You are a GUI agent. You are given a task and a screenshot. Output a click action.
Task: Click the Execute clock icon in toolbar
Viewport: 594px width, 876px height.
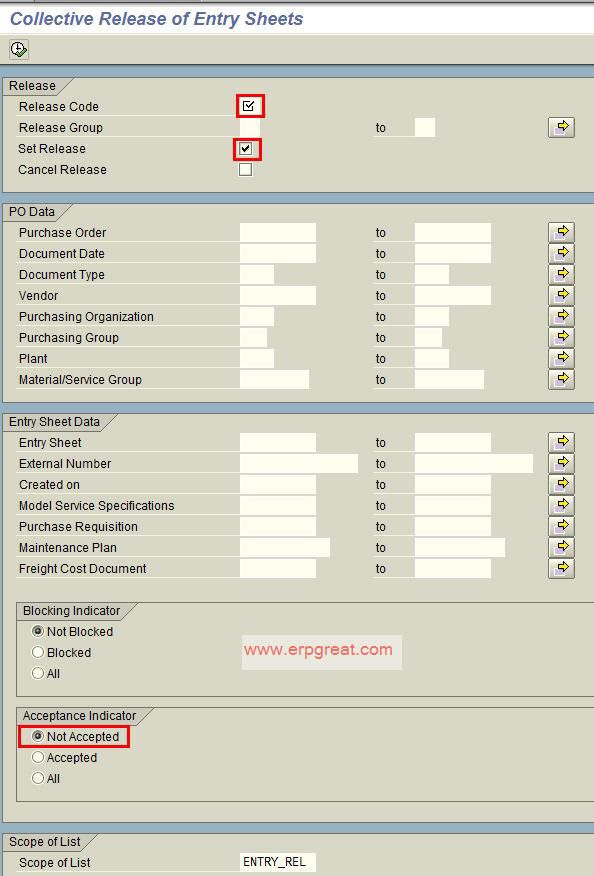point(19,50)
